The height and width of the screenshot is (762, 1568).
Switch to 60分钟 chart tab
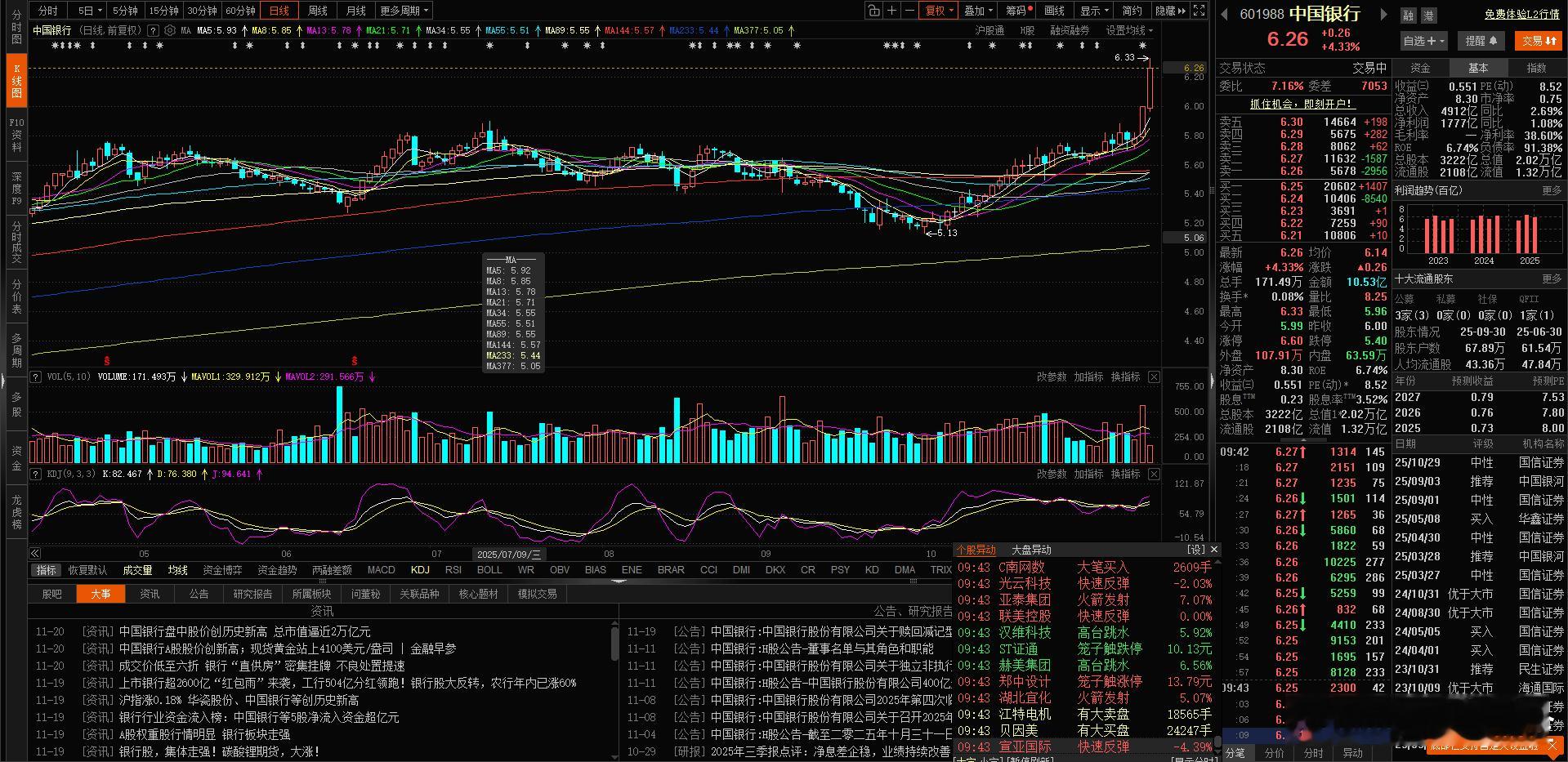(x=240, y=11)
